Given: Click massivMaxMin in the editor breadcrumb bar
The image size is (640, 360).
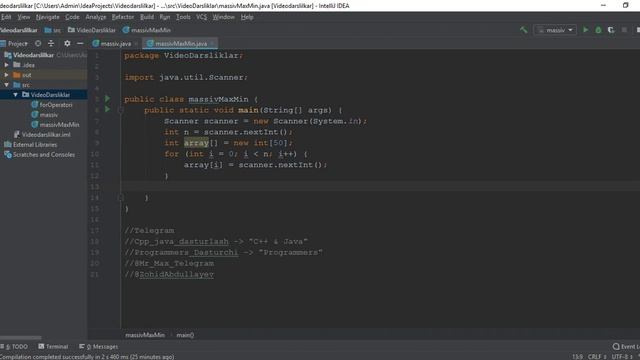Looking at the screenshot, I should [145, 335].
